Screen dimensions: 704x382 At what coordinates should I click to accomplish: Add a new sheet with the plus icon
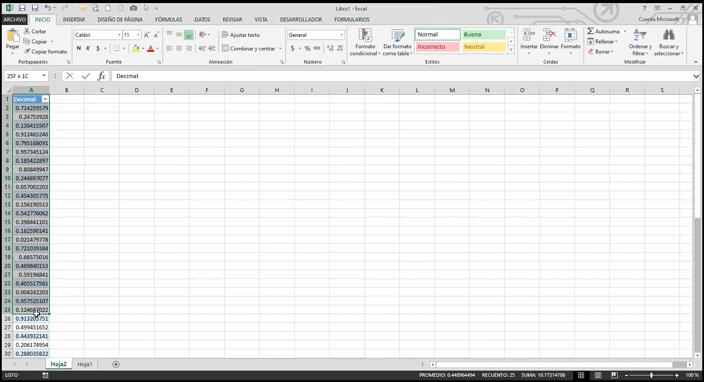point(116,364)
